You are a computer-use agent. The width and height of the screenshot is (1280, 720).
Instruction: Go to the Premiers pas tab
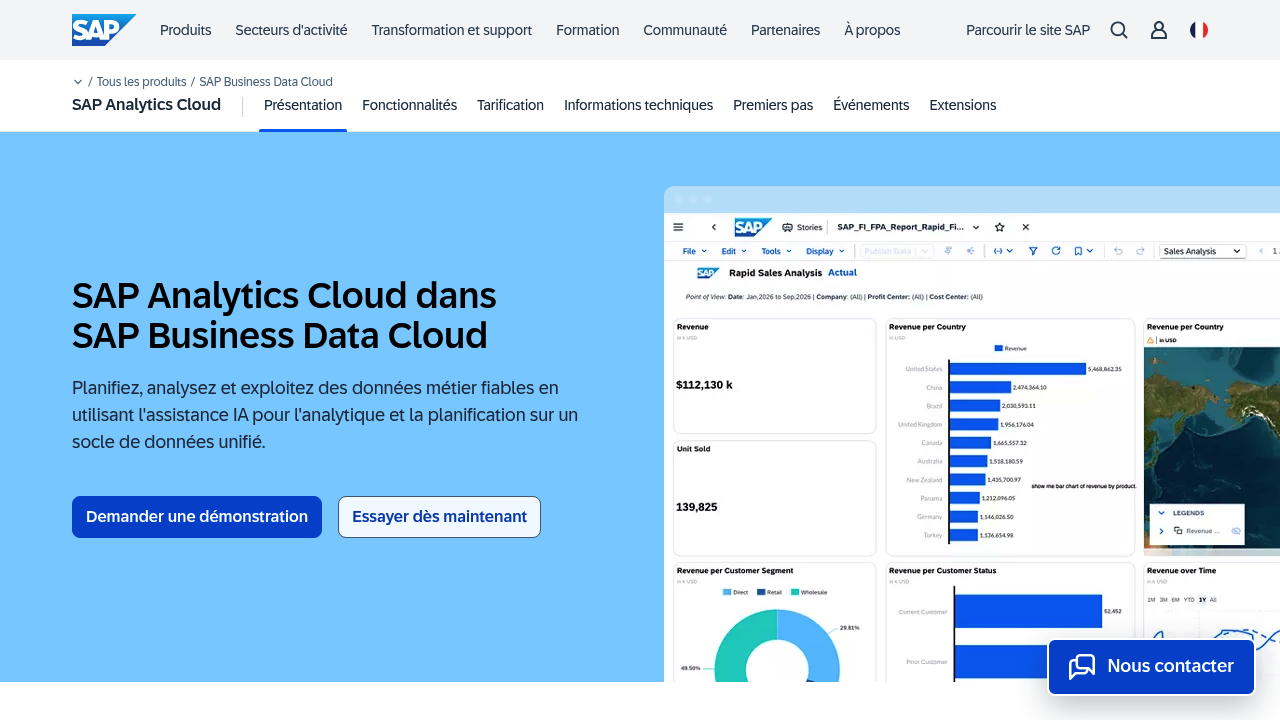coord(773,105)
